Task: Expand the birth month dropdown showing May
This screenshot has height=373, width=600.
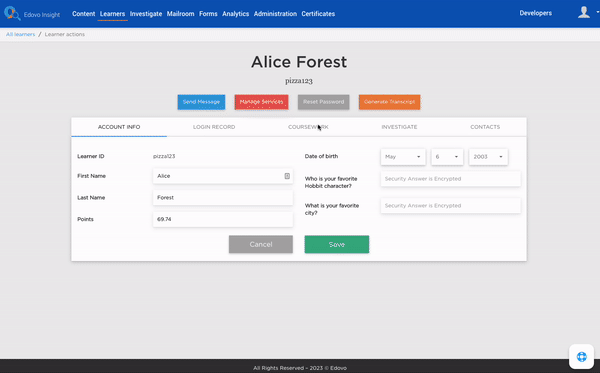Action: tap(403, 157)
